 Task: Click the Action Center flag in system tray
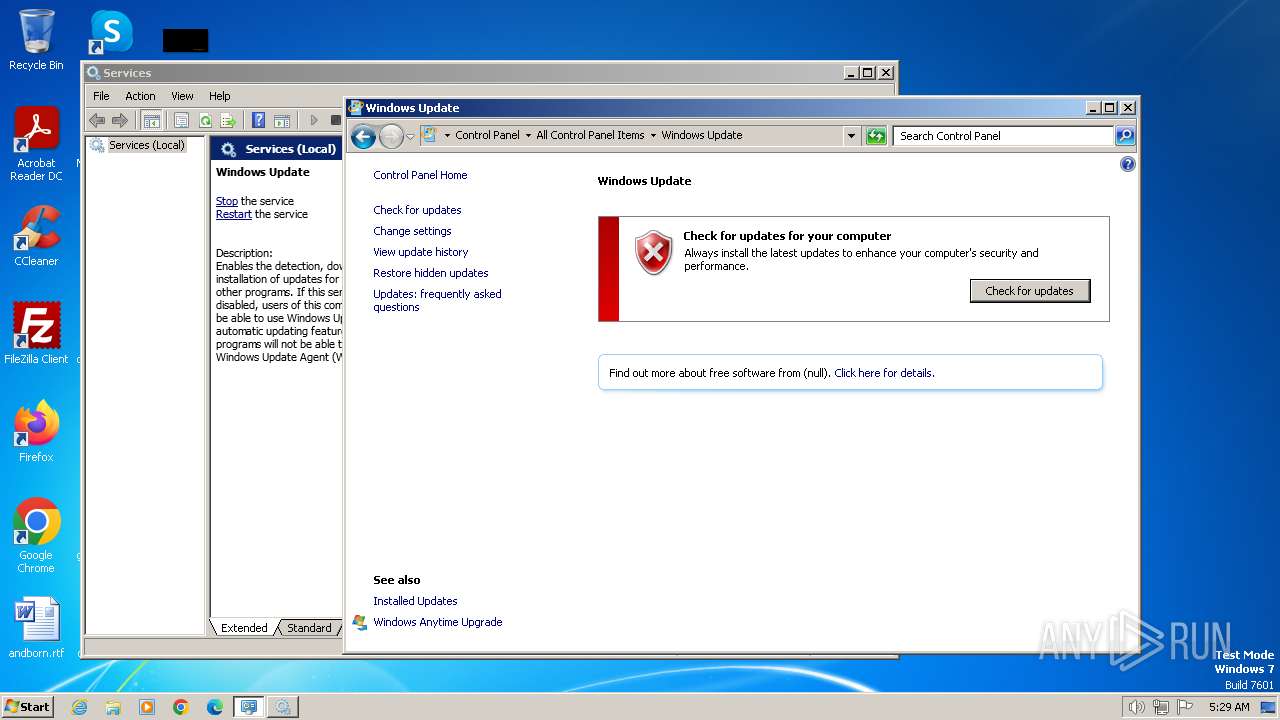[1185, 707]
